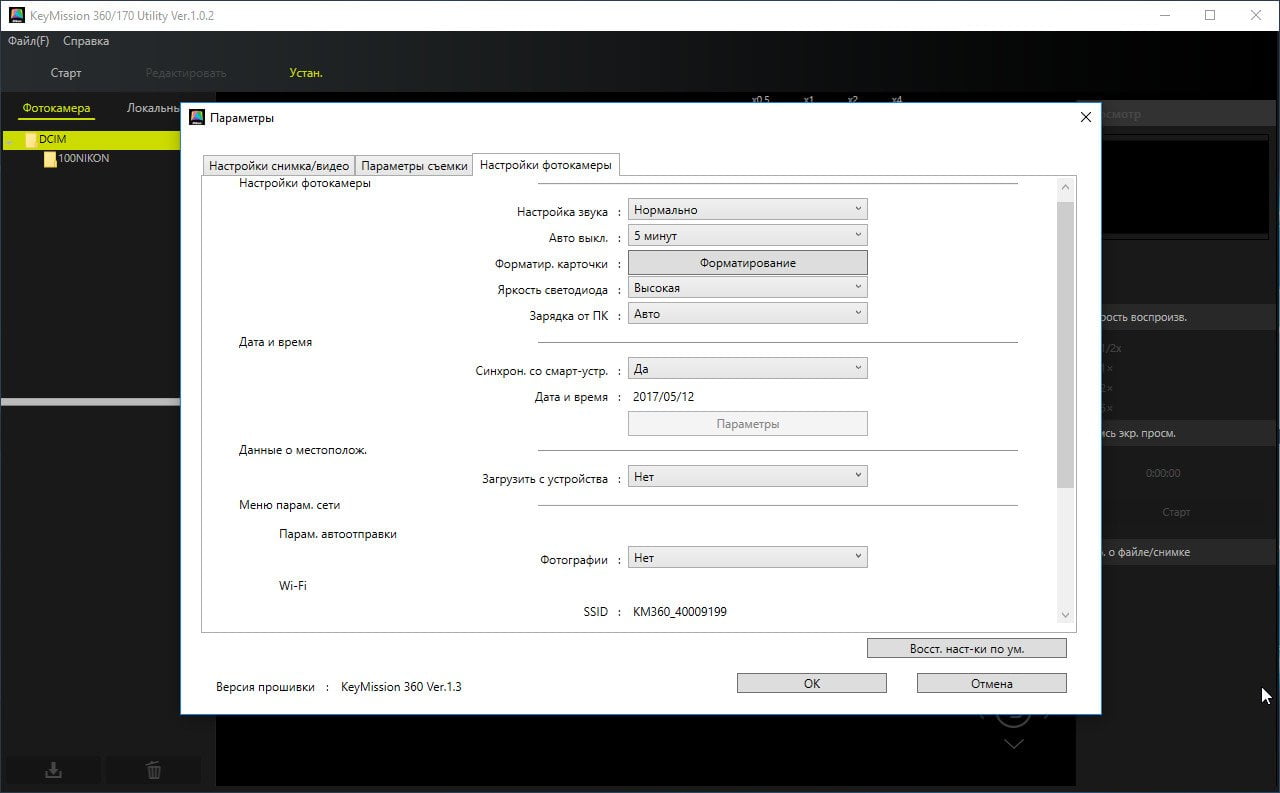The image size is (1280, 793).
Task: Click the KeyMission app icon in title bar
Action: point(16,15)
